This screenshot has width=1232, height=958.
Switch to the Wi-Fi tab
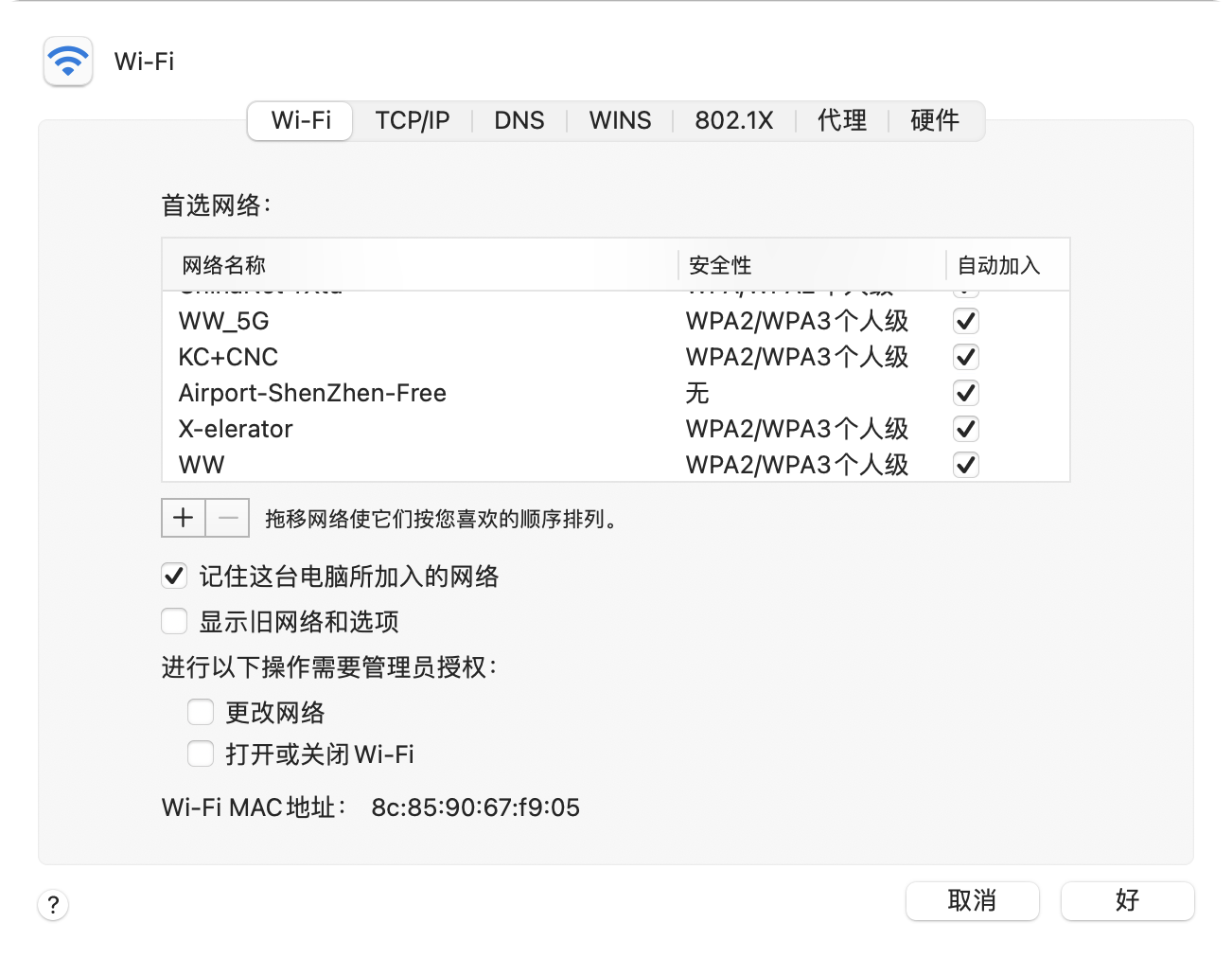click(x=301, y=121)
